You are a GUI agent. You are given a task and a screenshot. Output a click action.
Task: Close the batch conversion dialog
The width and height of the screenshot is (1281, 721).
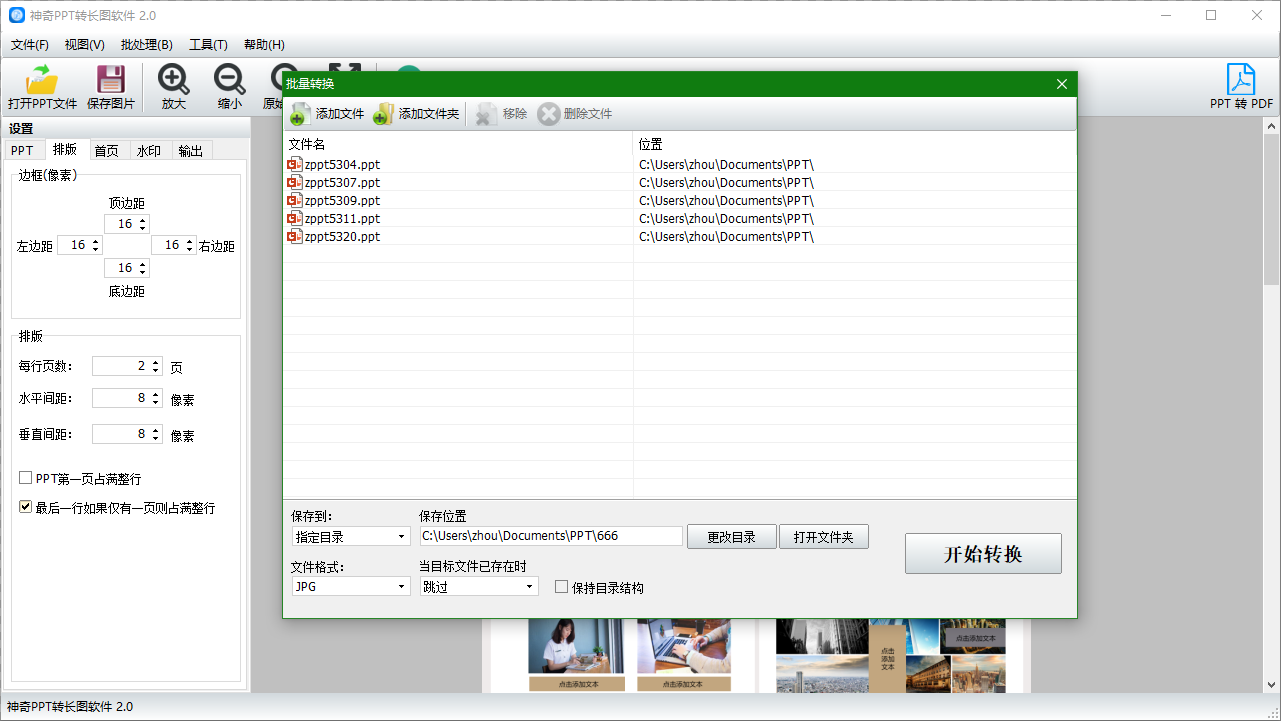[x=1062, y=84]
